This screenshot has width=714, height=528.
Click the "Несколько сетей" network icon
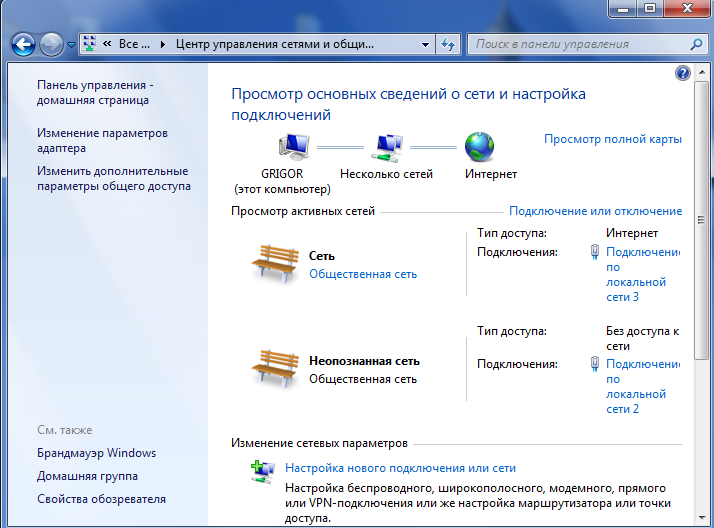385,147
